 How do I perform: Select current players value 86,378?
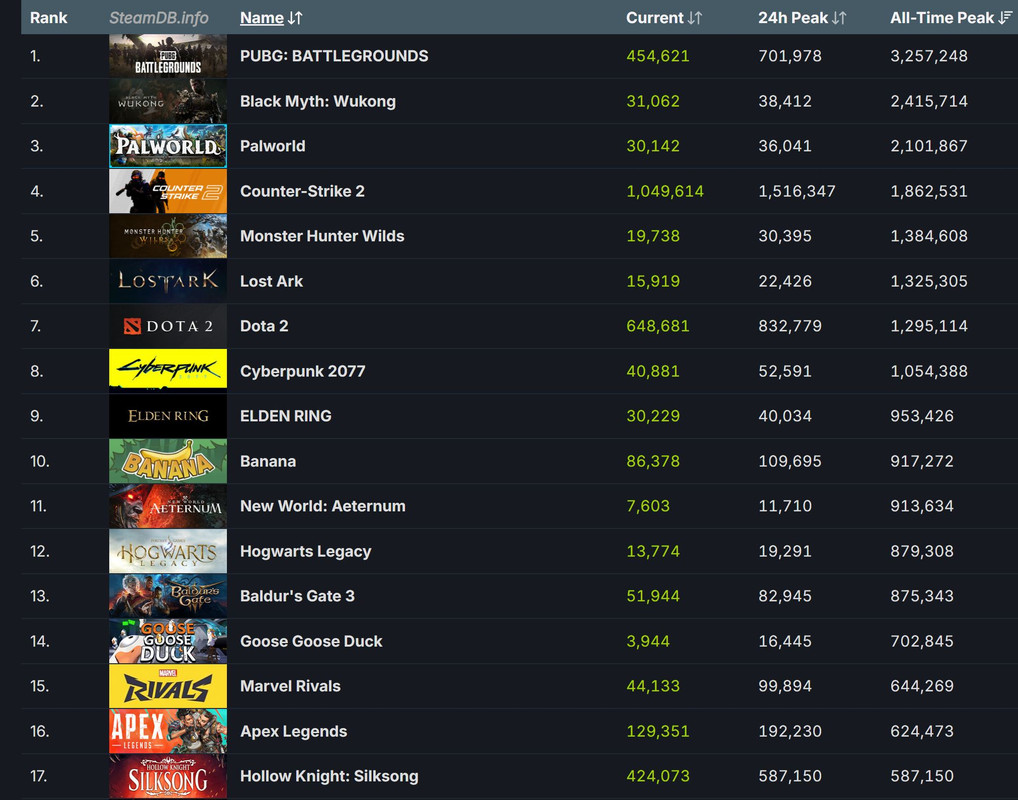(x=653, y=461)
